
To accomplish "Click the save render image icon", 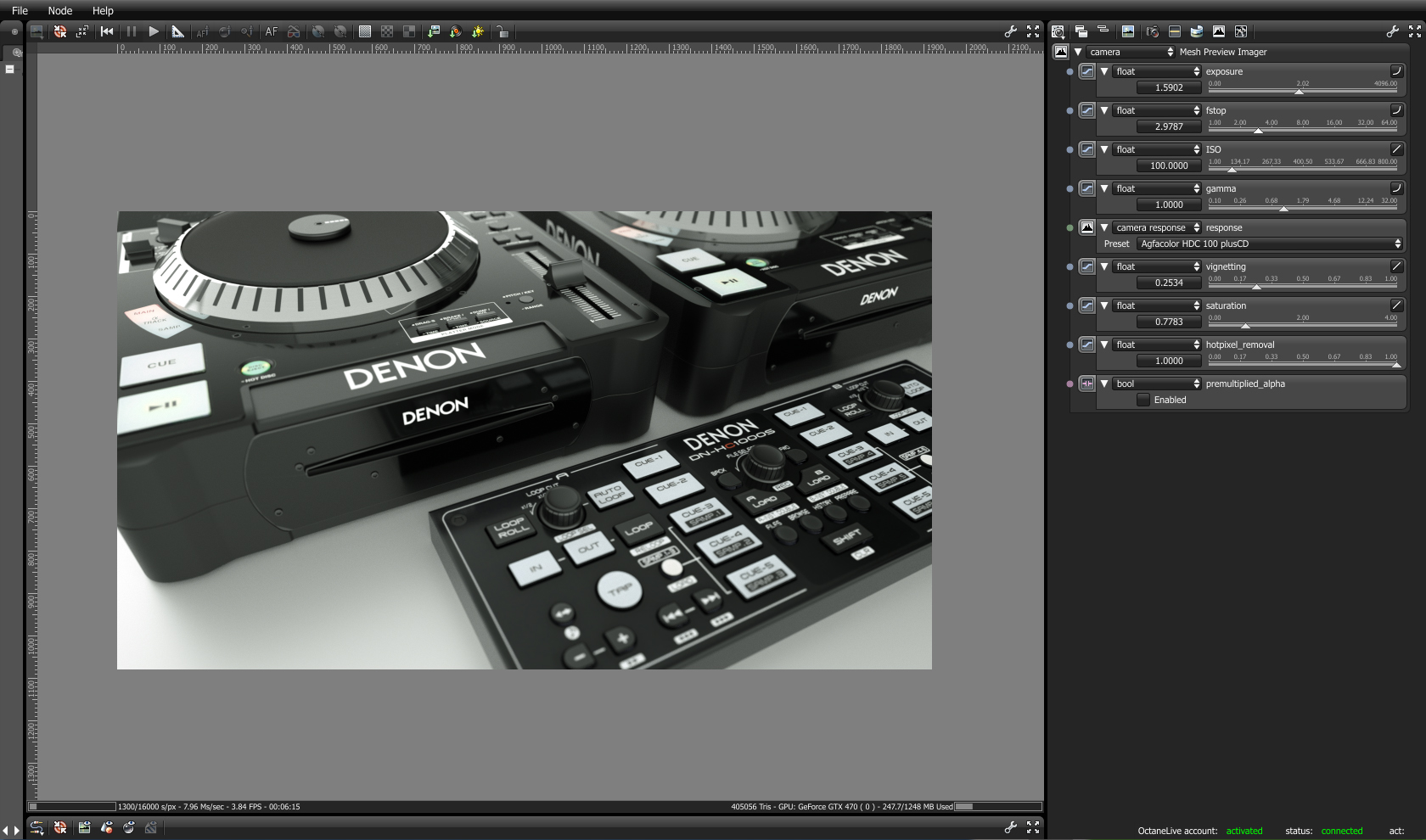I will 434,31.
